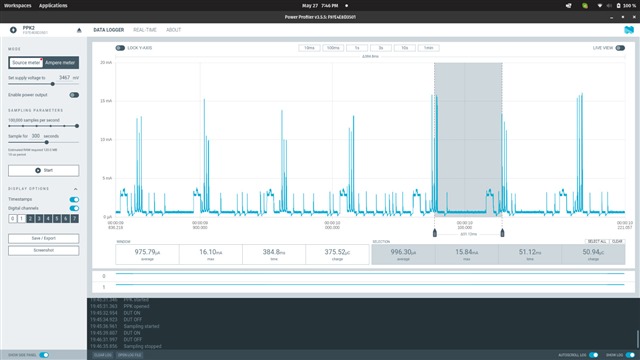The width and height of the screenshot is (640, 360).
Task: Select Ampere meter mode
Action: click(60, 62)
